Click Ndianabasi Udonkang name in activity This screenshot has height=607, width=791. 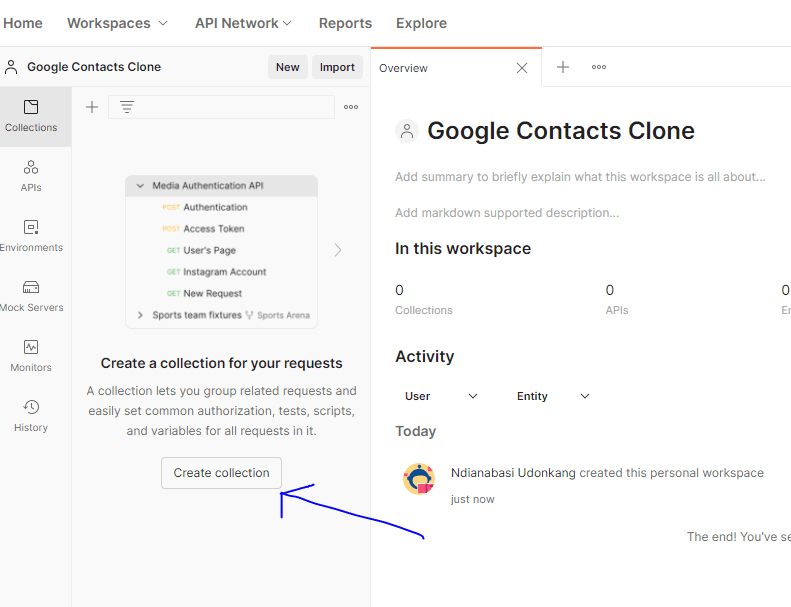point(513,473)
